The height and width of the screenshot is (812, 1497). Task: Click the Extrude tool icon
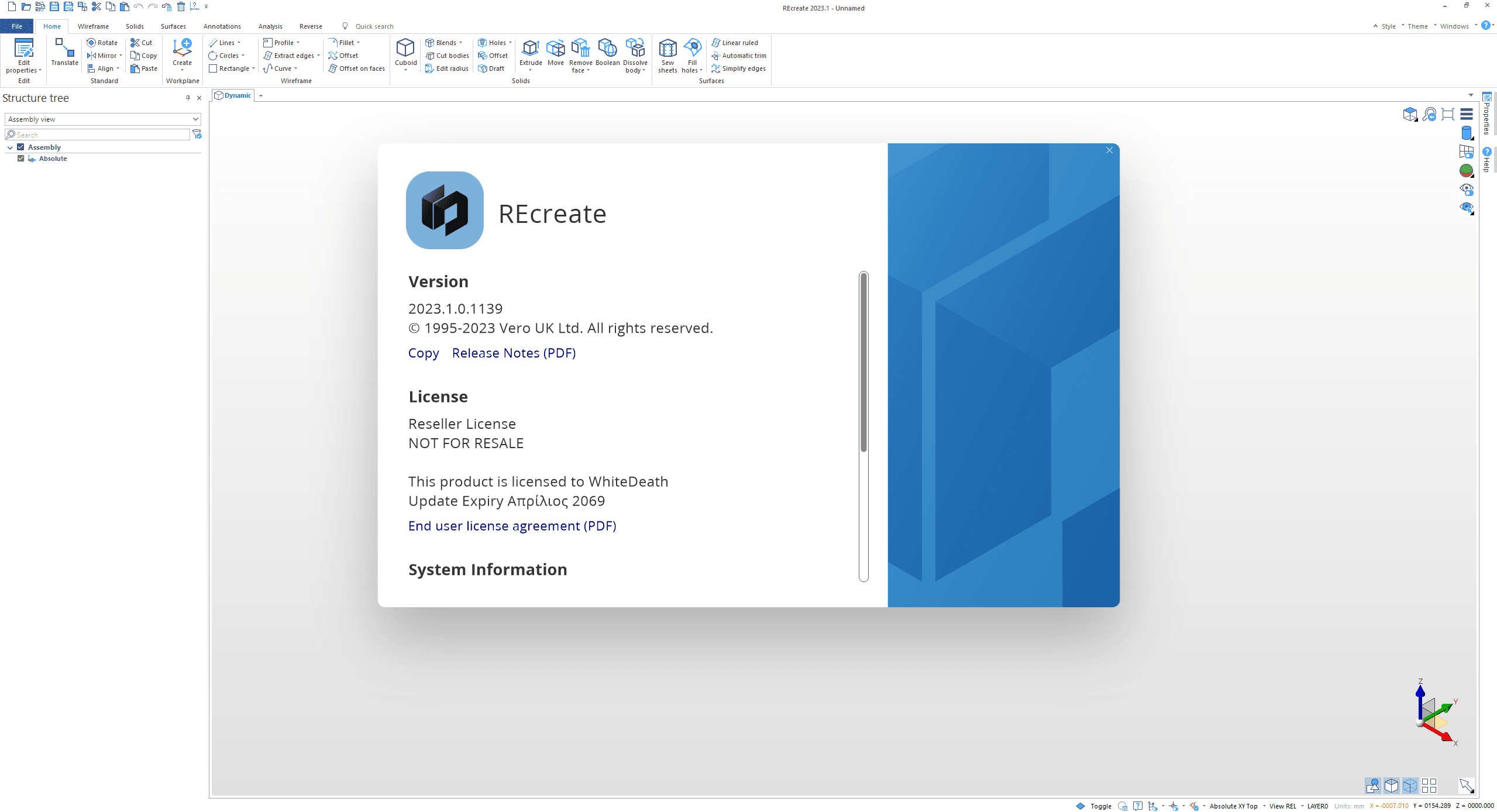530,49
